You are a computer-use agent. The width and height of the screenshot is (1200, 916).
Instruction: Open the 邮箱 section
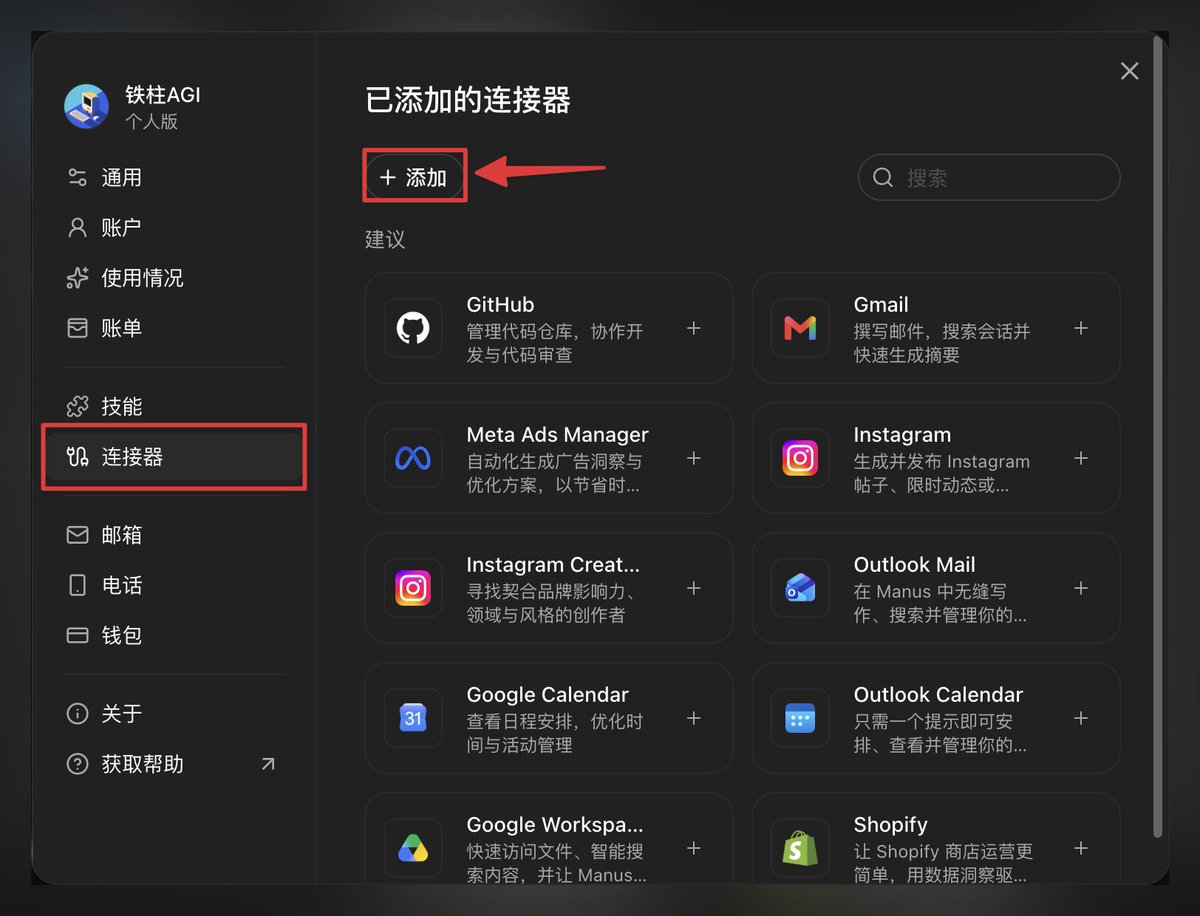coord(174,535)
